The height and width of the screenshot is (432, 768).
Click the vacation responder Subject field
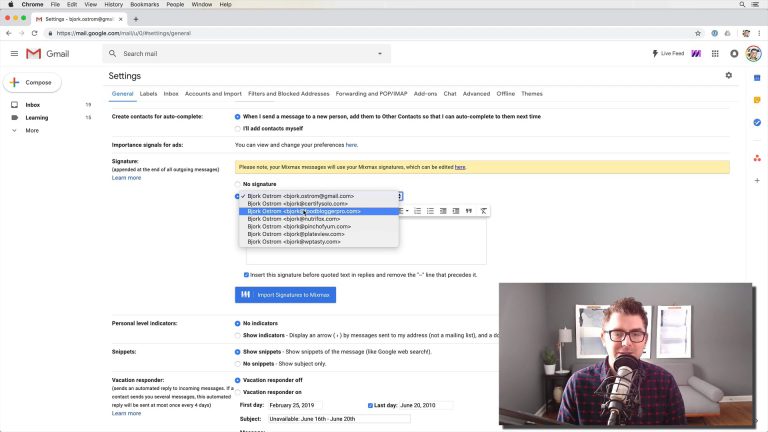click(x=339, y=419)
